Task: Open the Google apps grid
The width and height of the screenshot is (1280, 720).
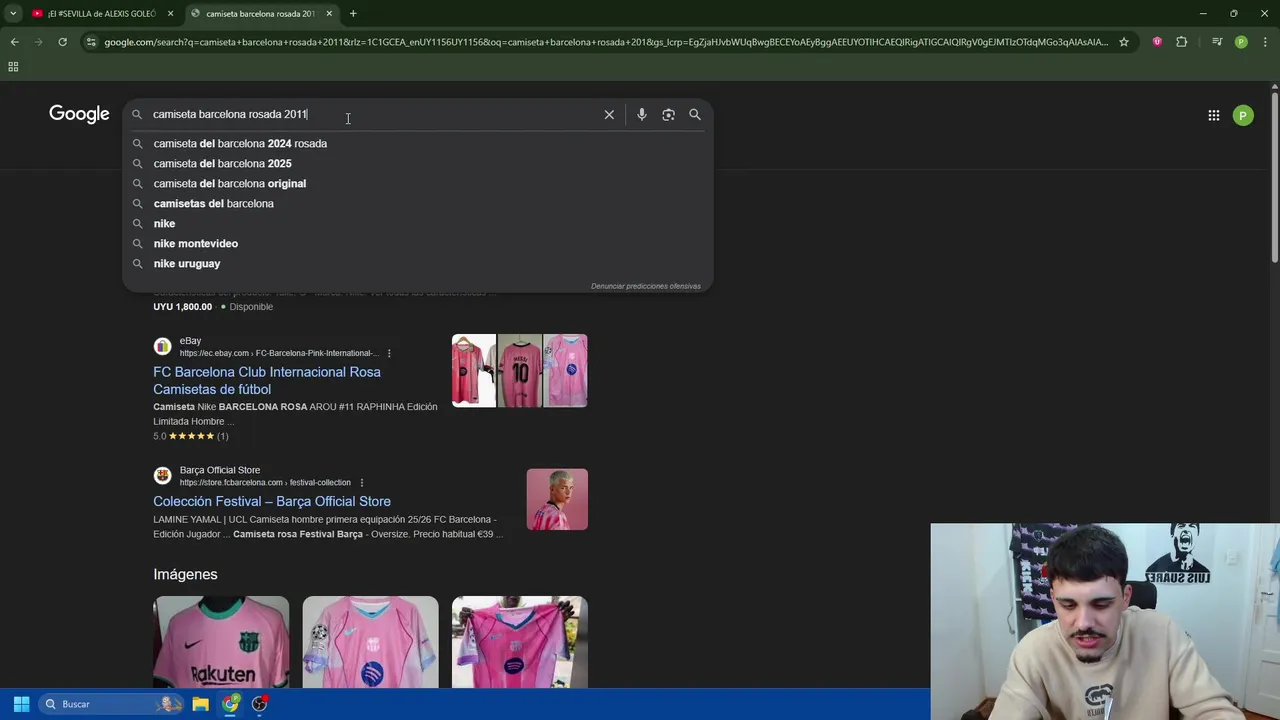Action: click(x=1213, y=115)
